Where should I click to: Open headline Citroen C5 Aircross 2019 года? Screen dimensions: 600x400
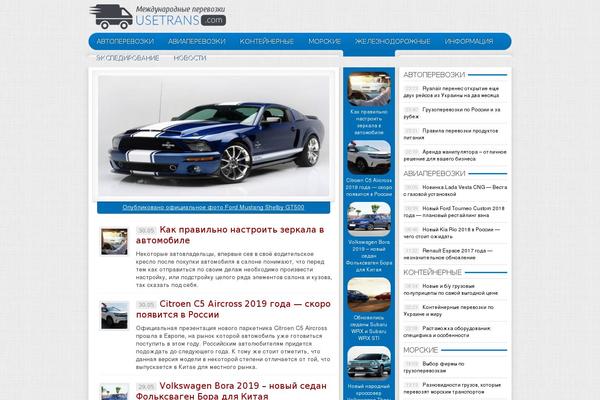point(233,309)
